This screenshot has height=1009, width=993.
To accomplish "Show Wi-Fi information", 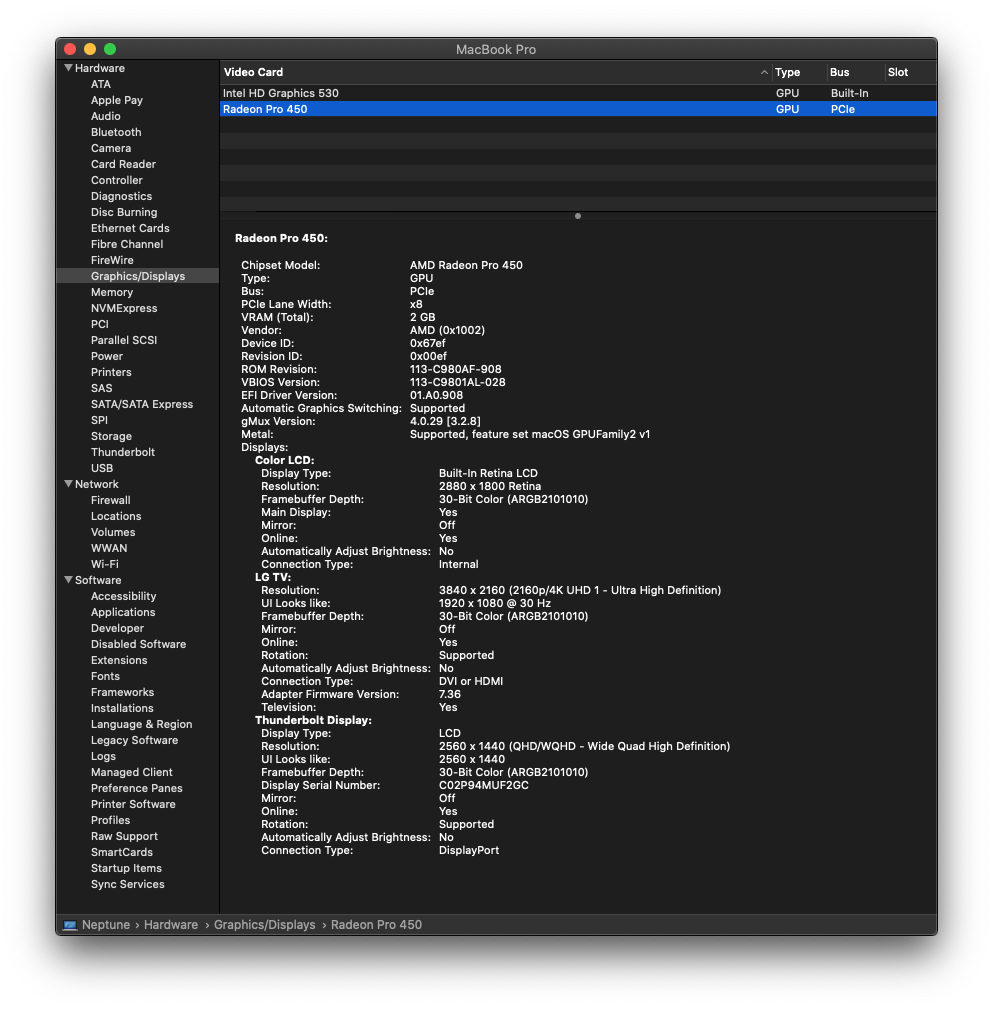I will click(x=104, y=564).
